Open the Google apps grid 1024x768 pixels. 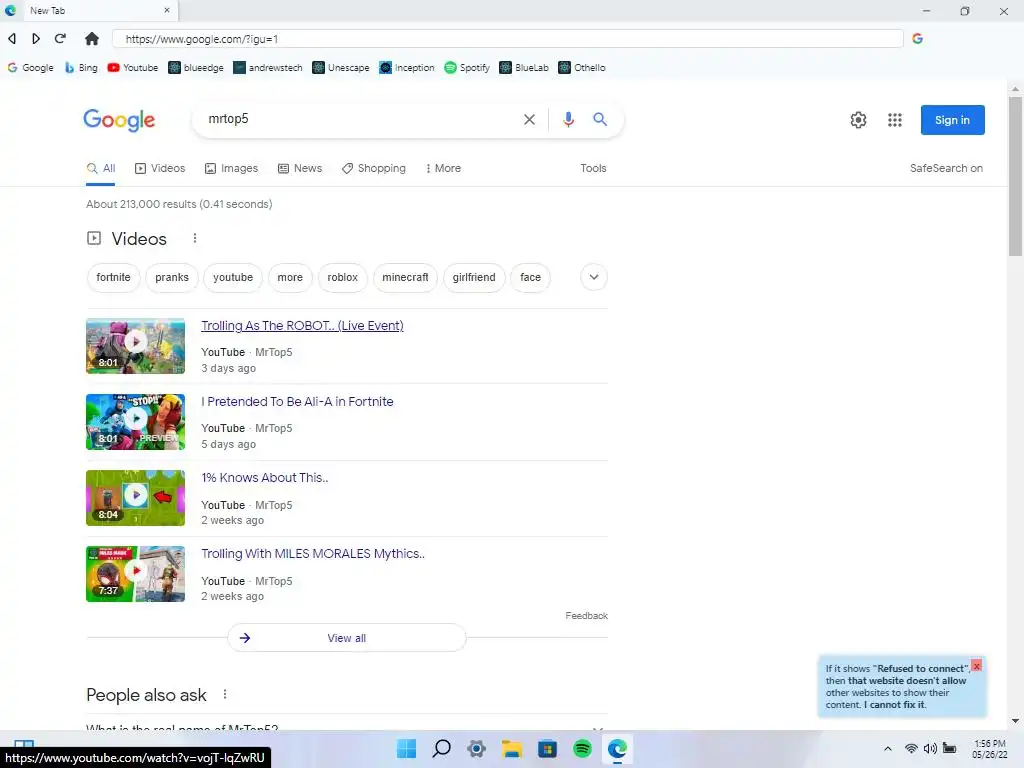click(895, 120)
